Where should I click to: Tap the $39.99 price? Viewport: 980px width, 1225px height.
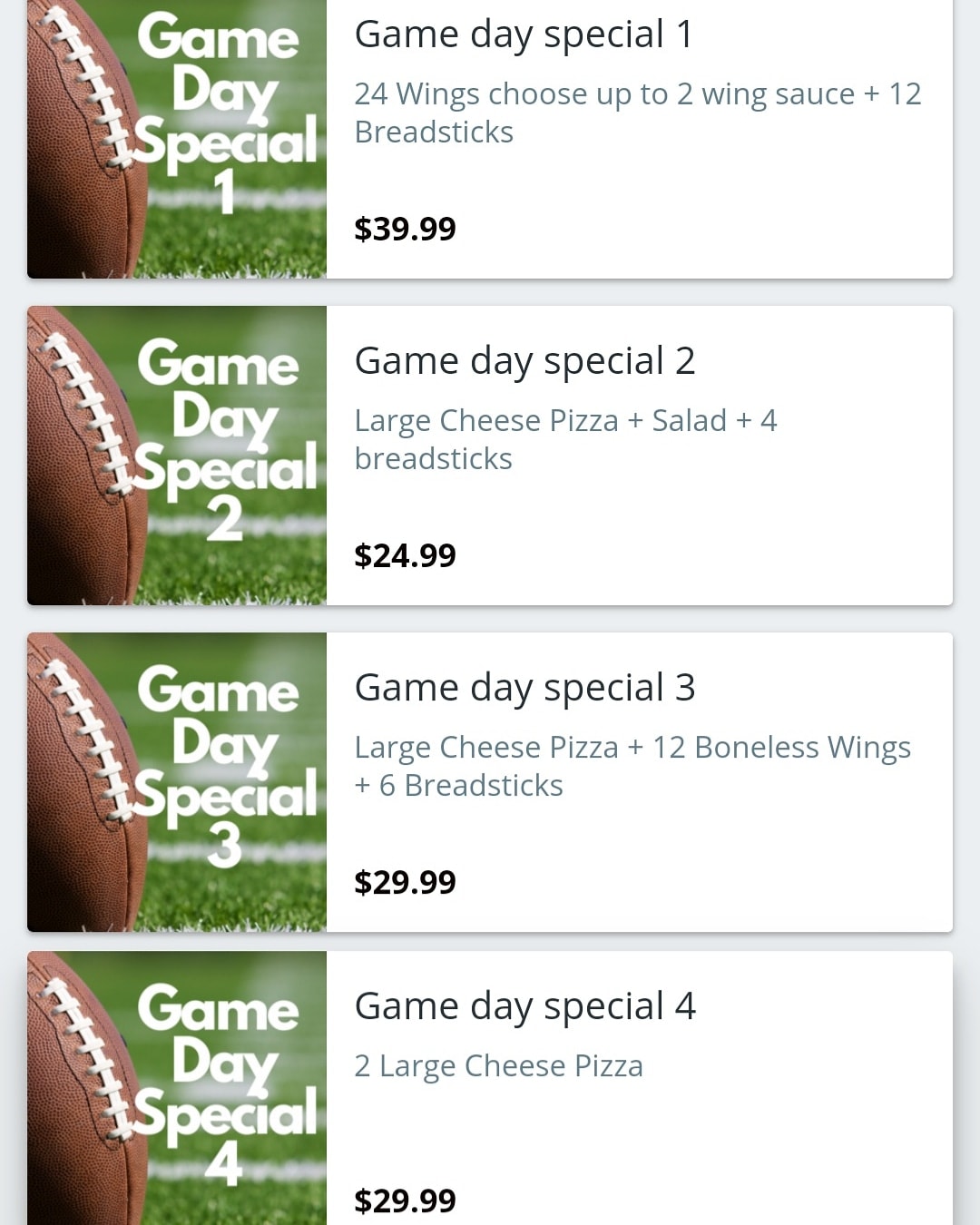[405, 229]
